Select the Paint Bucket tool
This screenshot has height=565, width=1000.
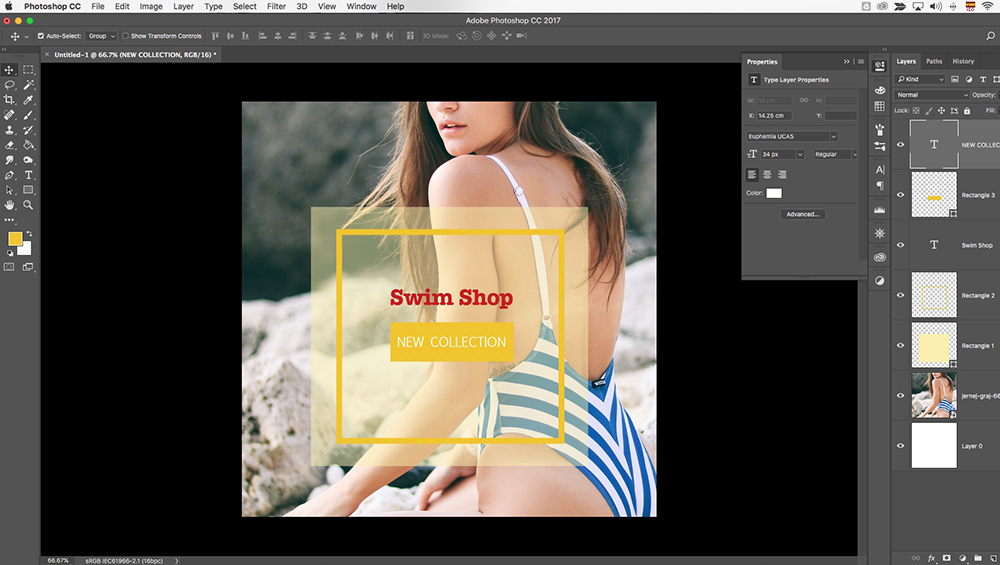coord(29,145)
